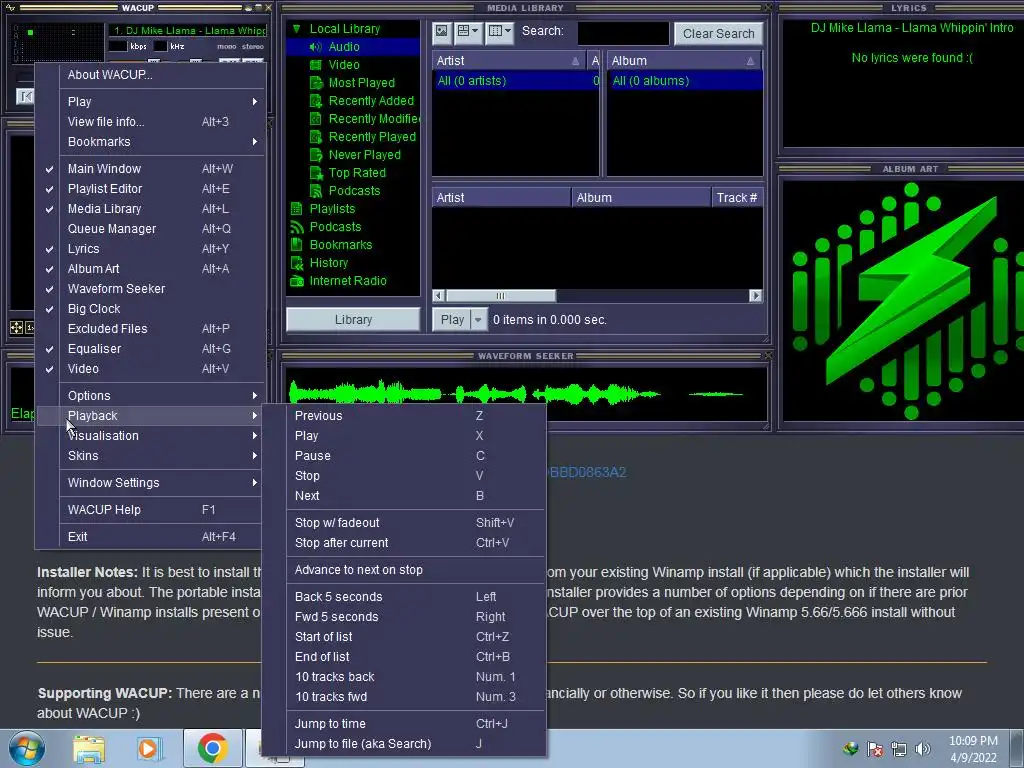Expand the Skins submenu
1024x768 pixels.
pyautogui.click(x=151, y=456)
